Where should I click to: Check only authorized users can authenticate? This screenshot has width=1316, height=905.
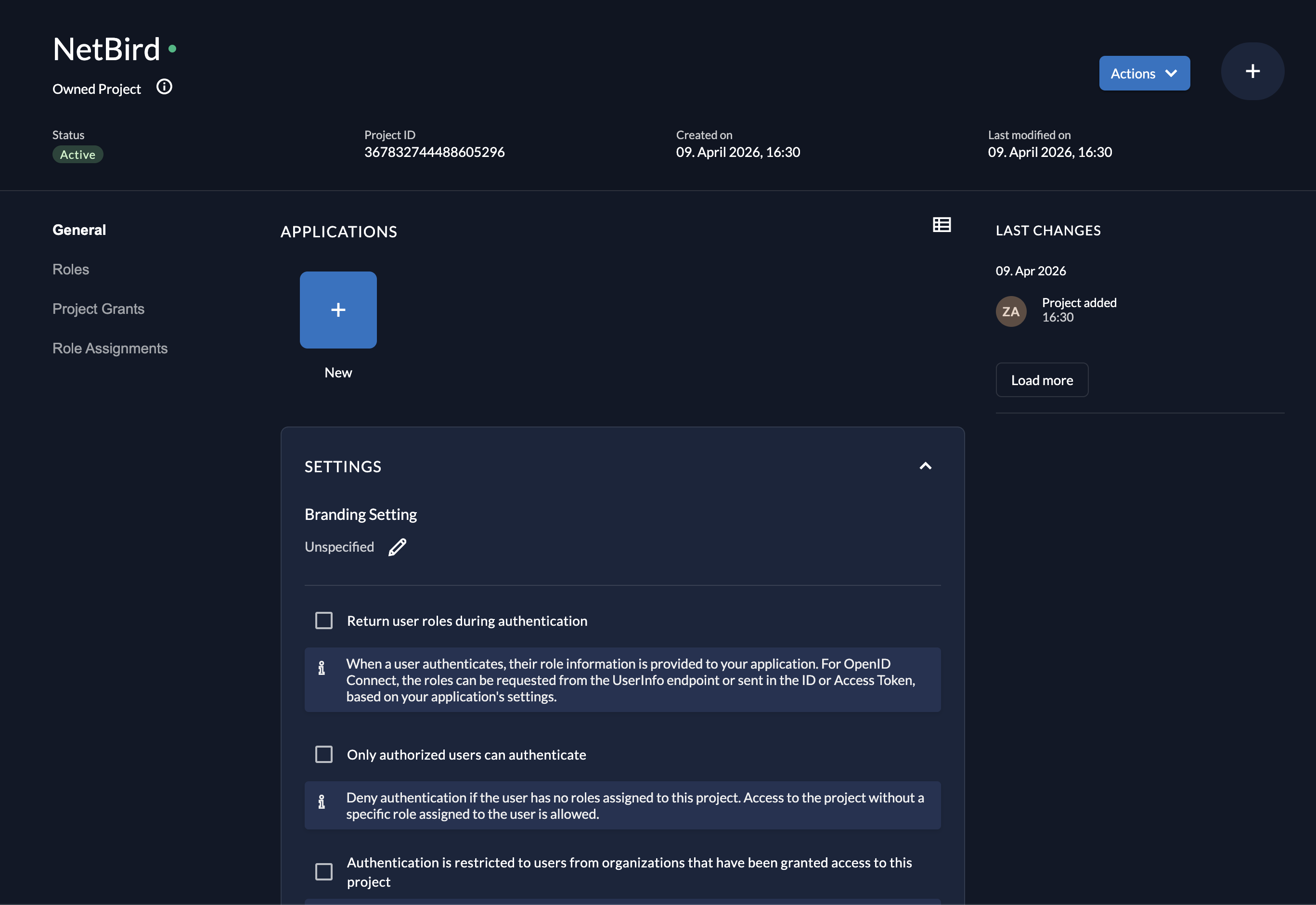pyautogui.click(x=324, y=755)
